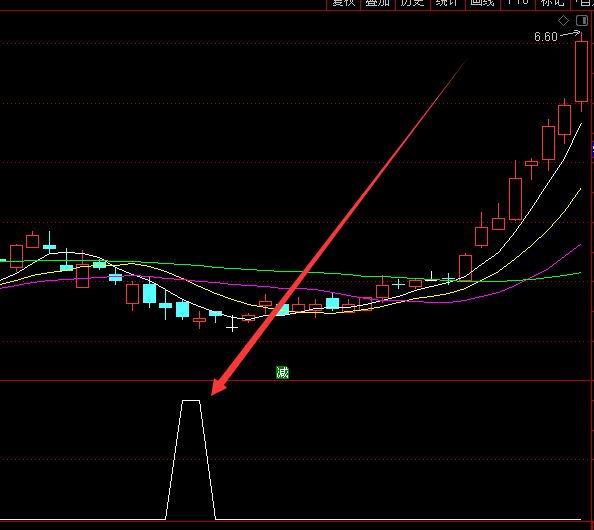Click the 自 button at toolbar edge

point(583,4)
